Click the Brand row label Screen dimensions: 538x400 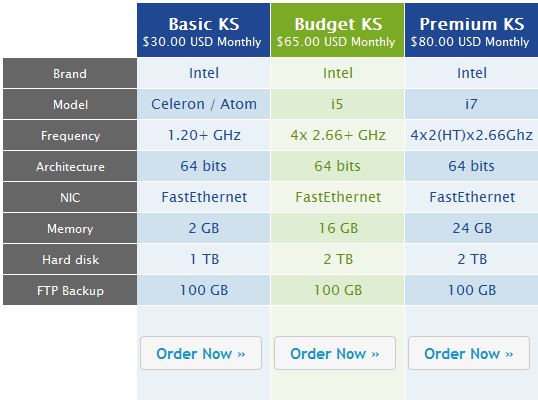pyautogui.click(x=70, y=73)
